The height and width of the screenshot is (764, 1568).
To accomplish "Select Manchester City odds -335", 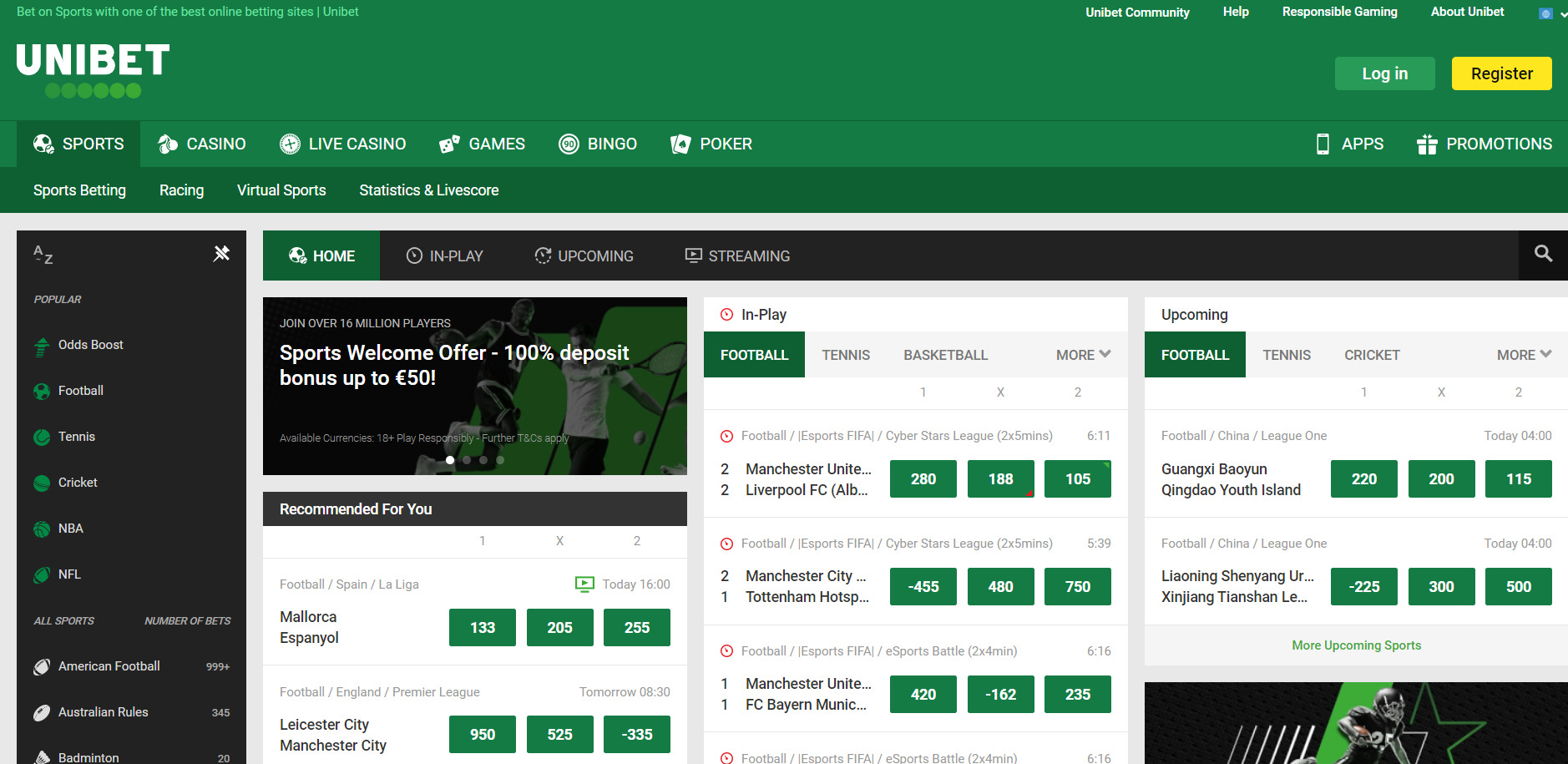I will pos(637,735).
